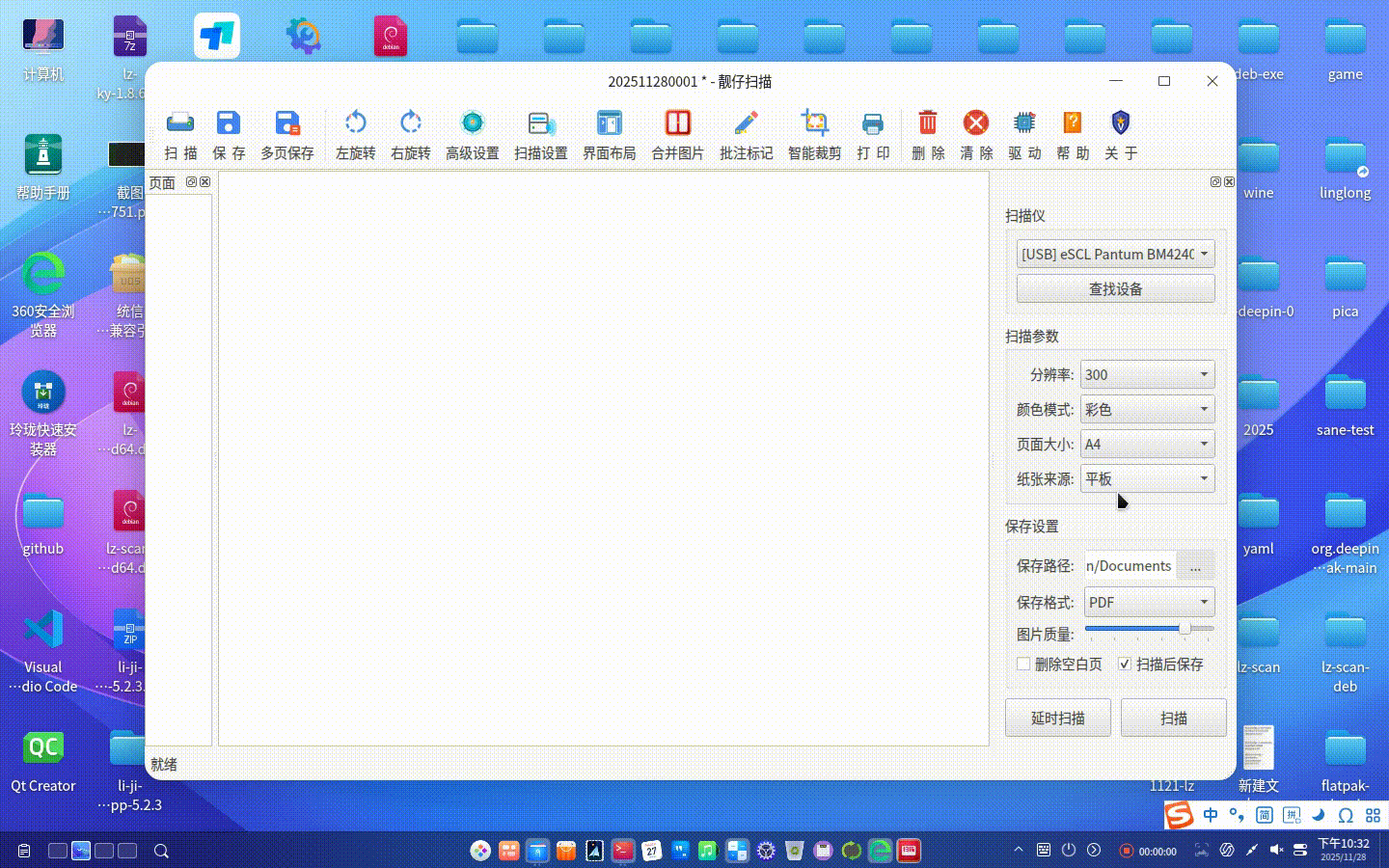Click the 扫描 scan toolbar icon
This screenshot has height=868, width=1389.
click(180, 134)
